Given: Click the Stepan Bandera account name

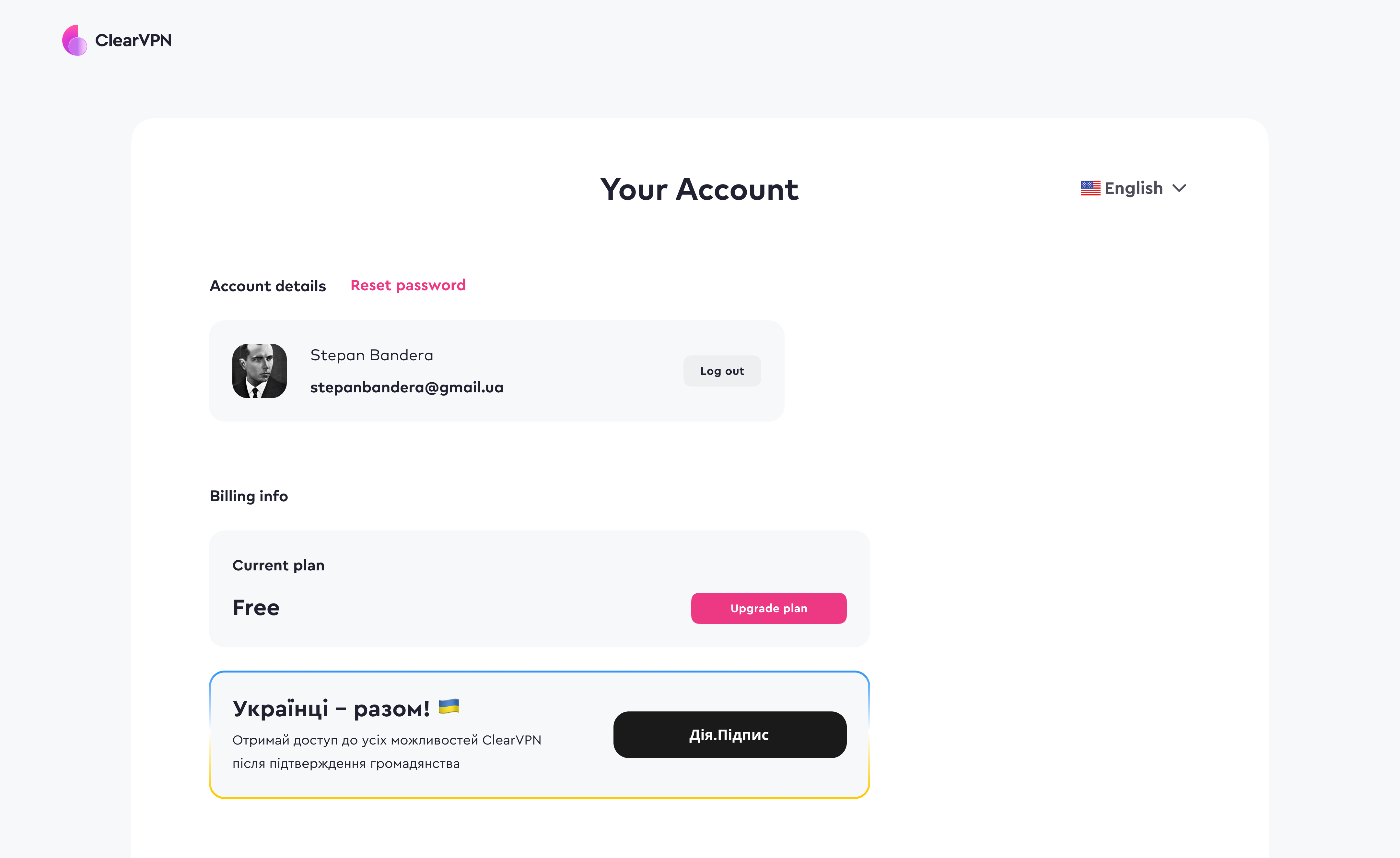Looking at the screenshot, I should [x=372, y=355].
